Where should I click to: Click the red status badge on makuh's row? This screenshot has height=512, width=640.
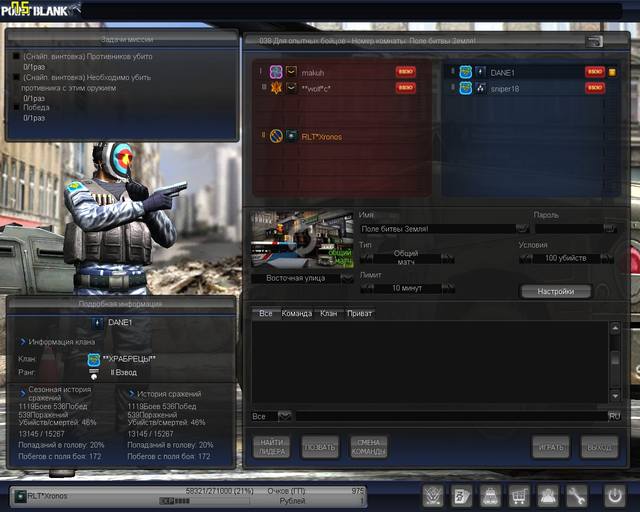[x=406, y=72]
